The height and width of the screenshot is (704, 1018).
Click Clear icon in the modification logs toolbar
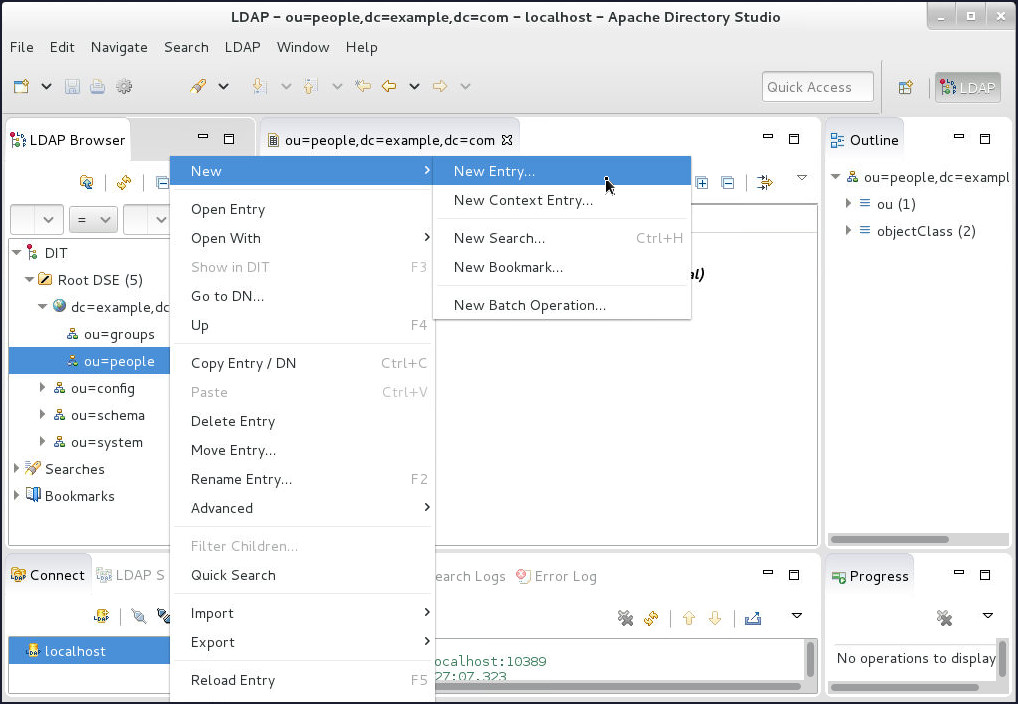625,618
